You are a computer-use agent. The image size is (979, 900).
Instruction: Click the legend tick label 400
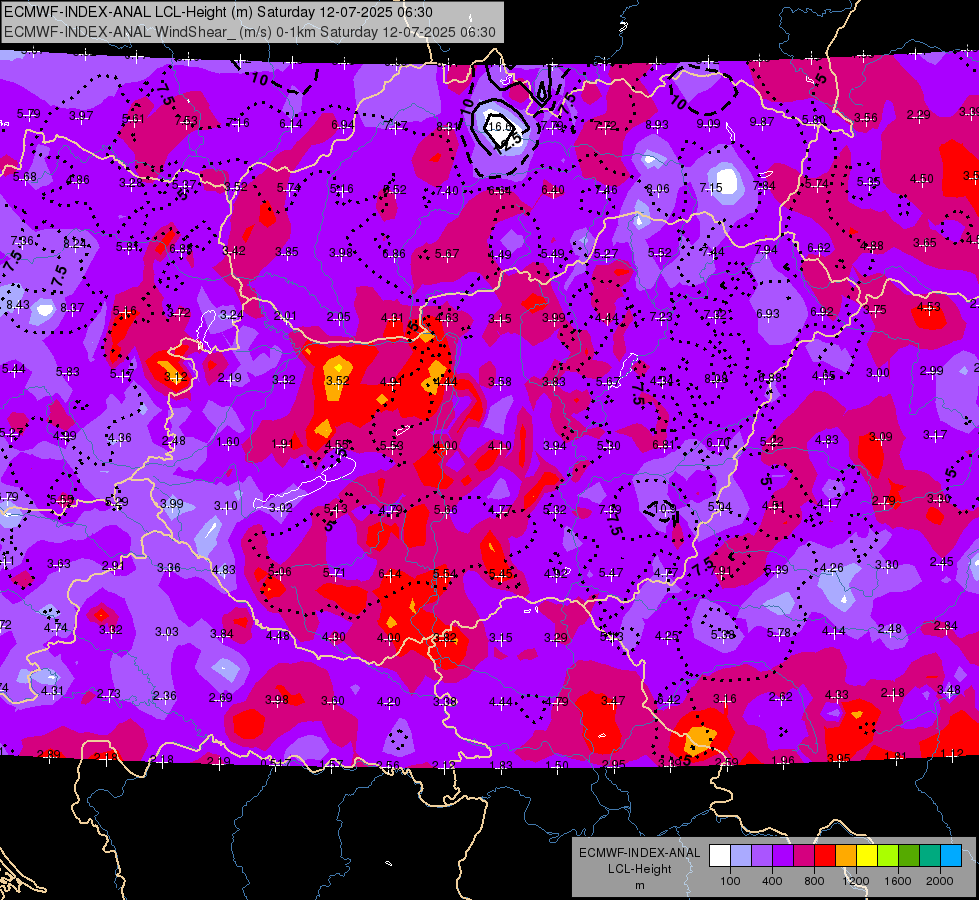(772, 881)
